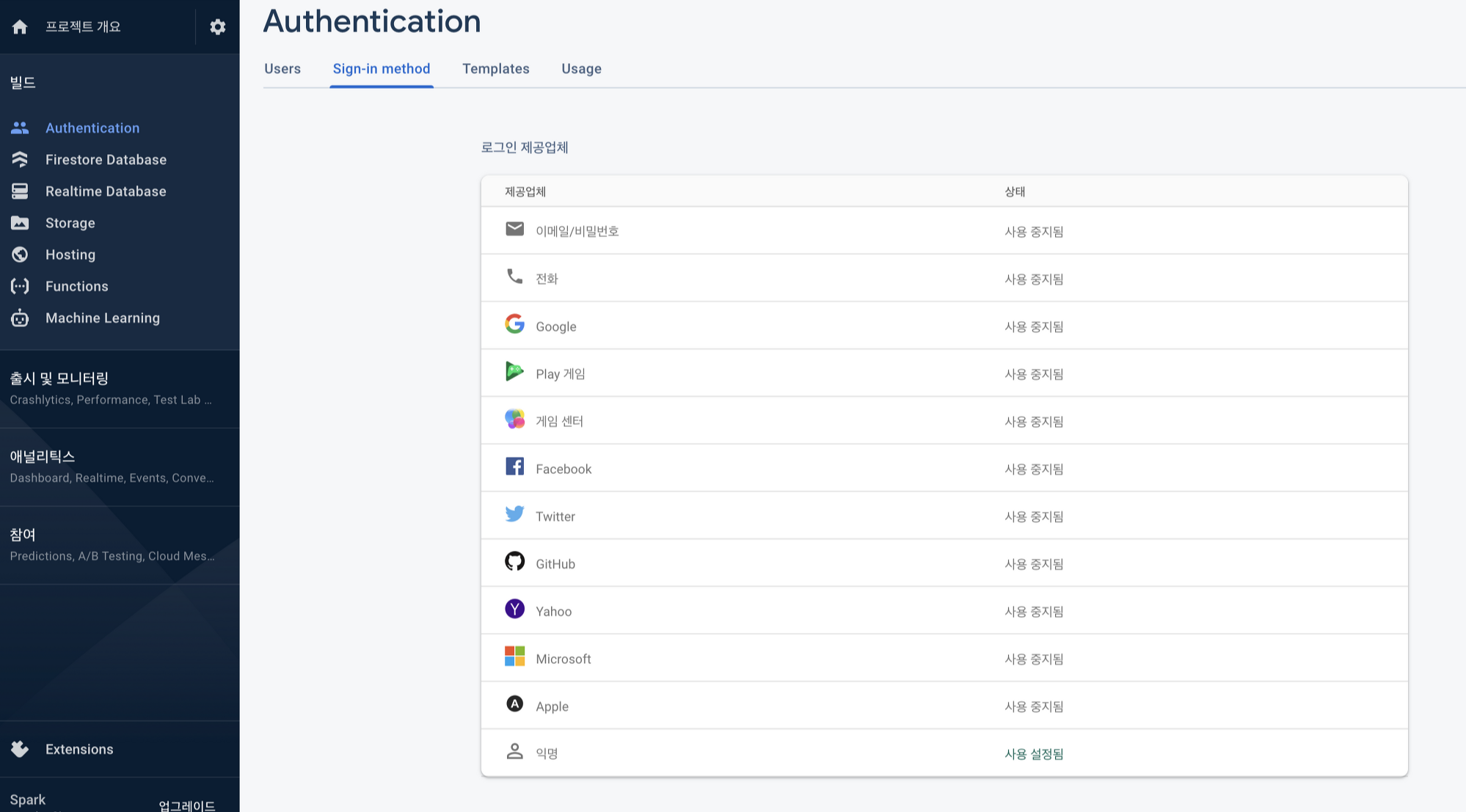Image resolution: width=1466 pixels, height=812 pixels.
Task: Click the Twitter bird icon
Action: 515,513
